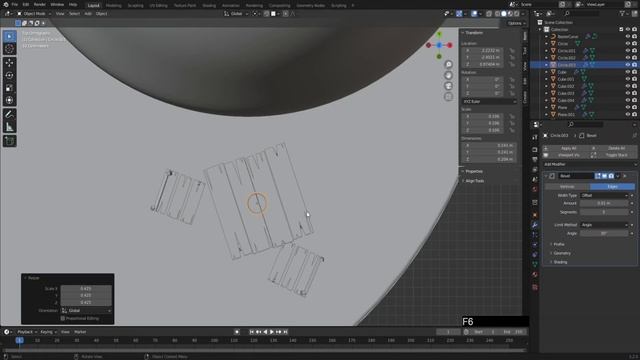Open the Add Modifier dropdown
The image size is (640, 360).
[x=590, y=164]
